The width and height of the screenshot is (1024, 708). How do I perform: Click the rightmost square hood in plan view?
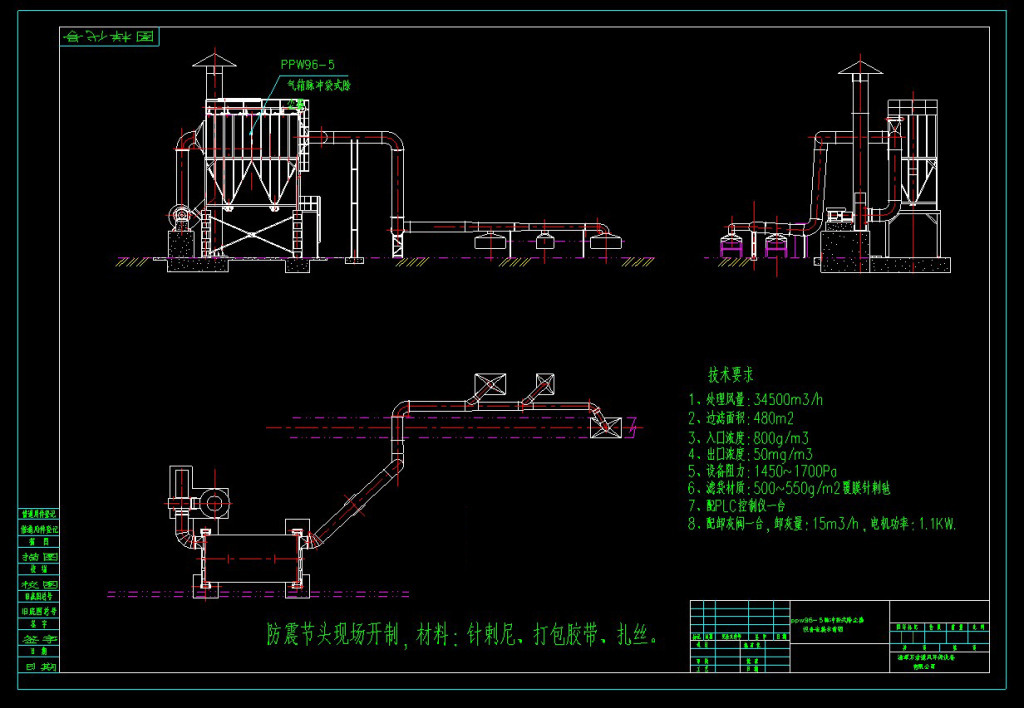(605, 426)
